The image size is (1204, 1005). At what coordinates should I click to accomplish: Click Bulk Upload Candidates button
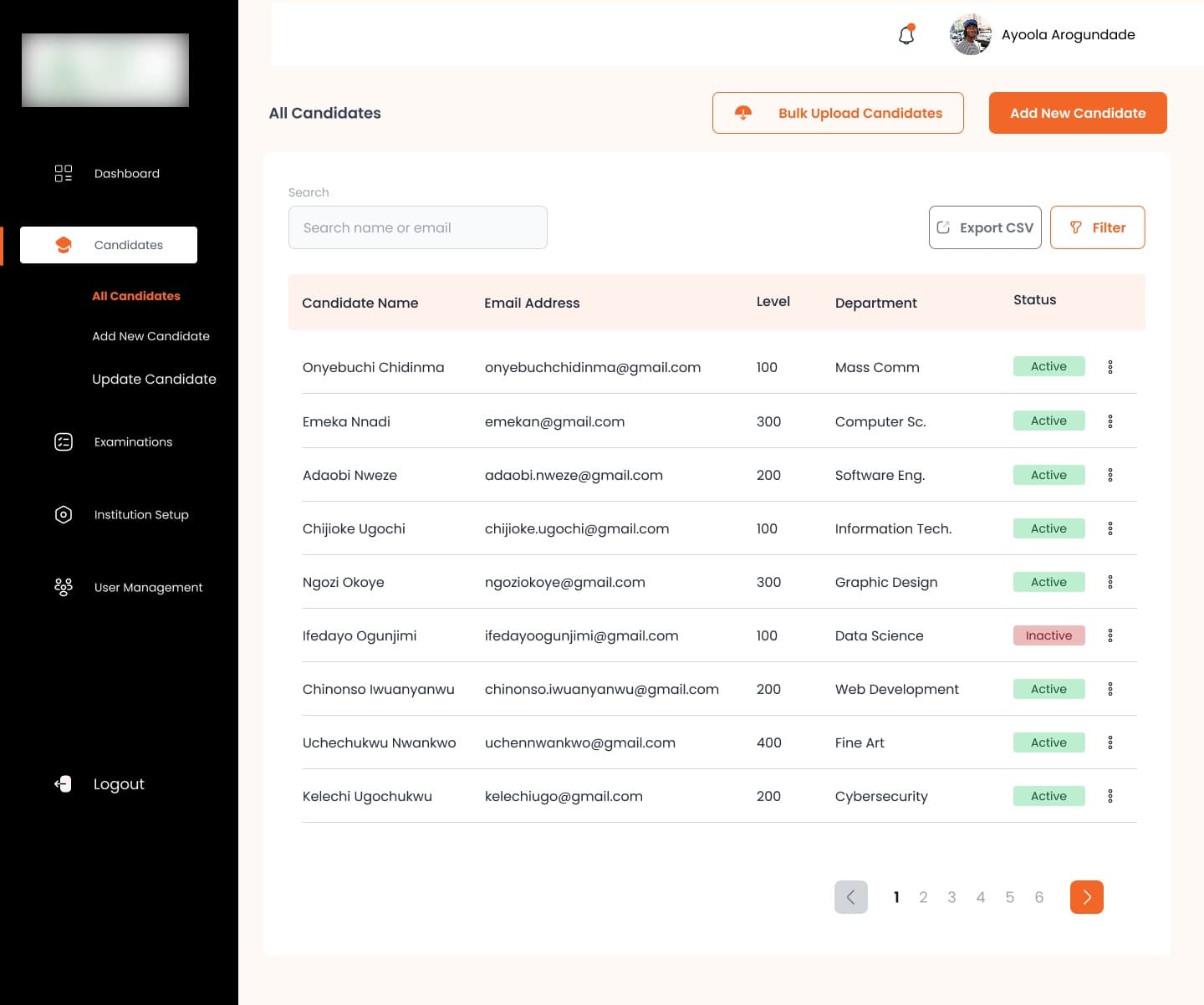tap(838, 113)
